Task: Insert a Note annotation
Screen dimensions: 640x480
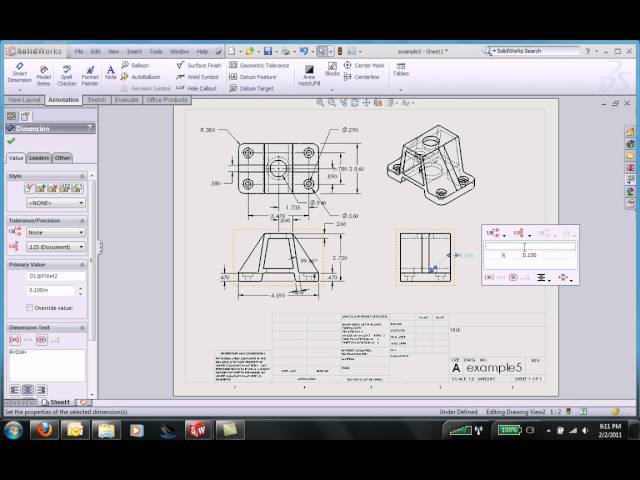Action: point(111,72)
